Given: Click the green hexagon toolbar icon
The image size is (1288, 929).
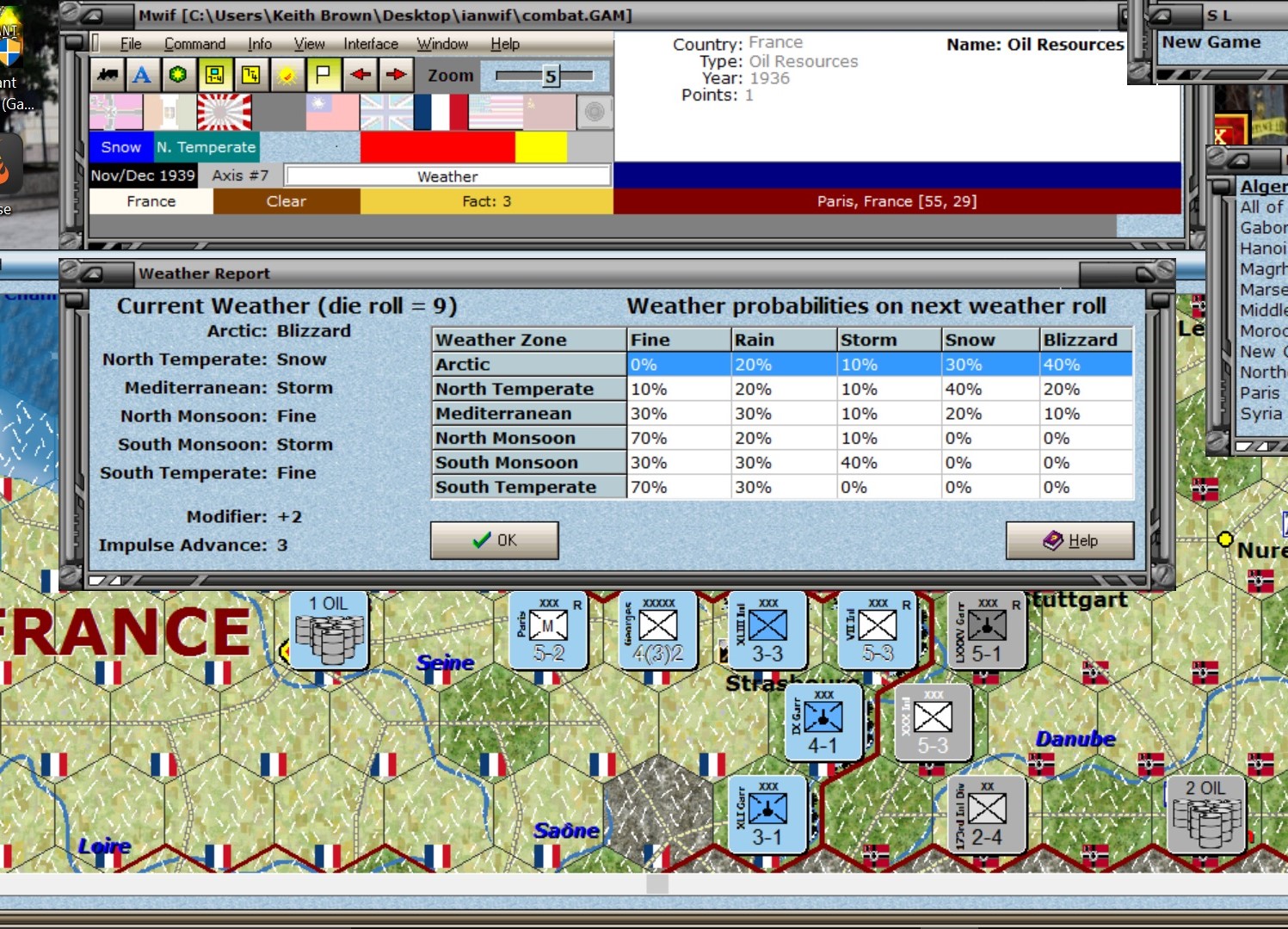Looking at the screenshot, I should point(178,76).
